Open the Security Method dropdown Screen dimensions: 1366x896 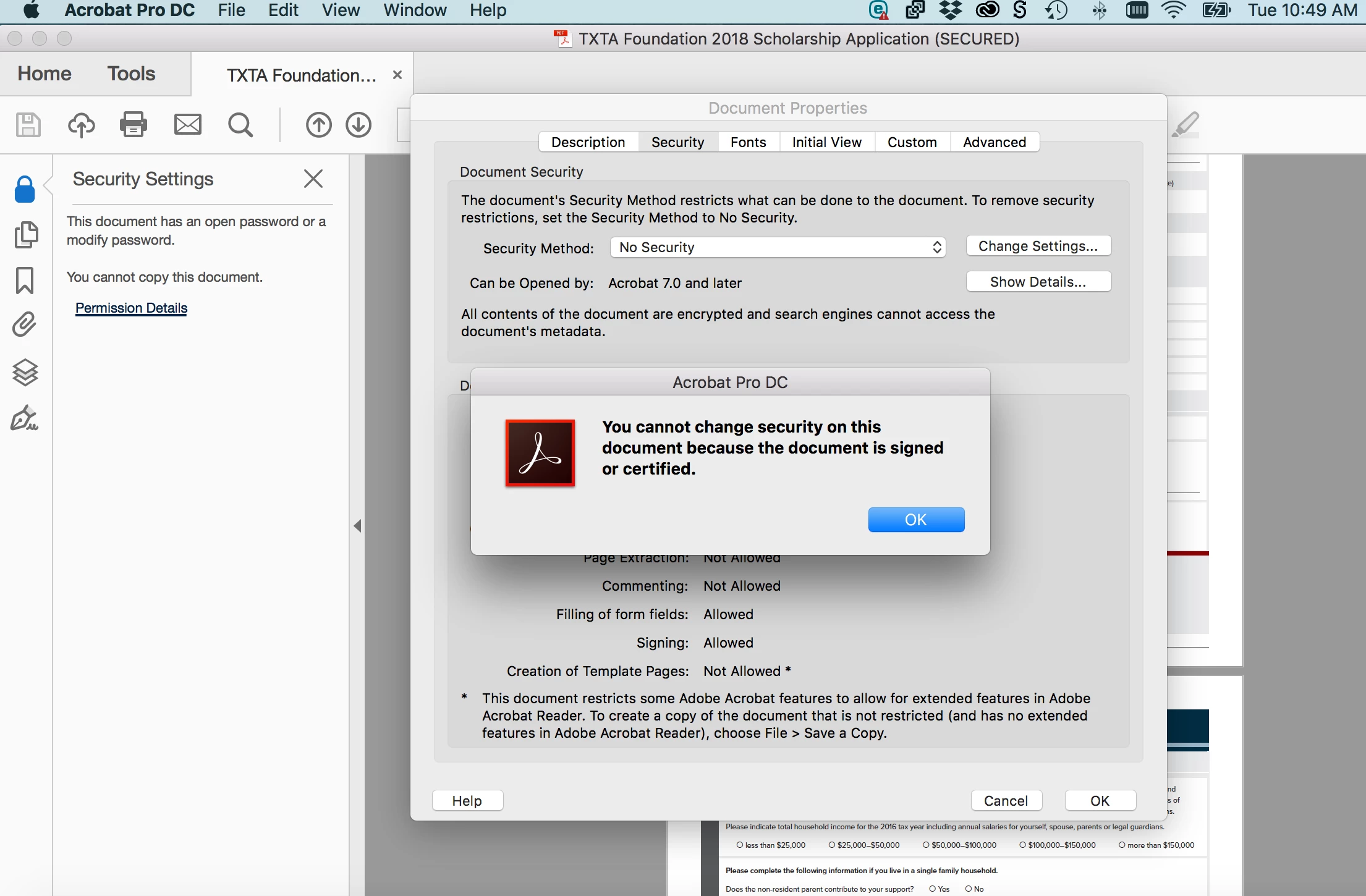[778, 247]
